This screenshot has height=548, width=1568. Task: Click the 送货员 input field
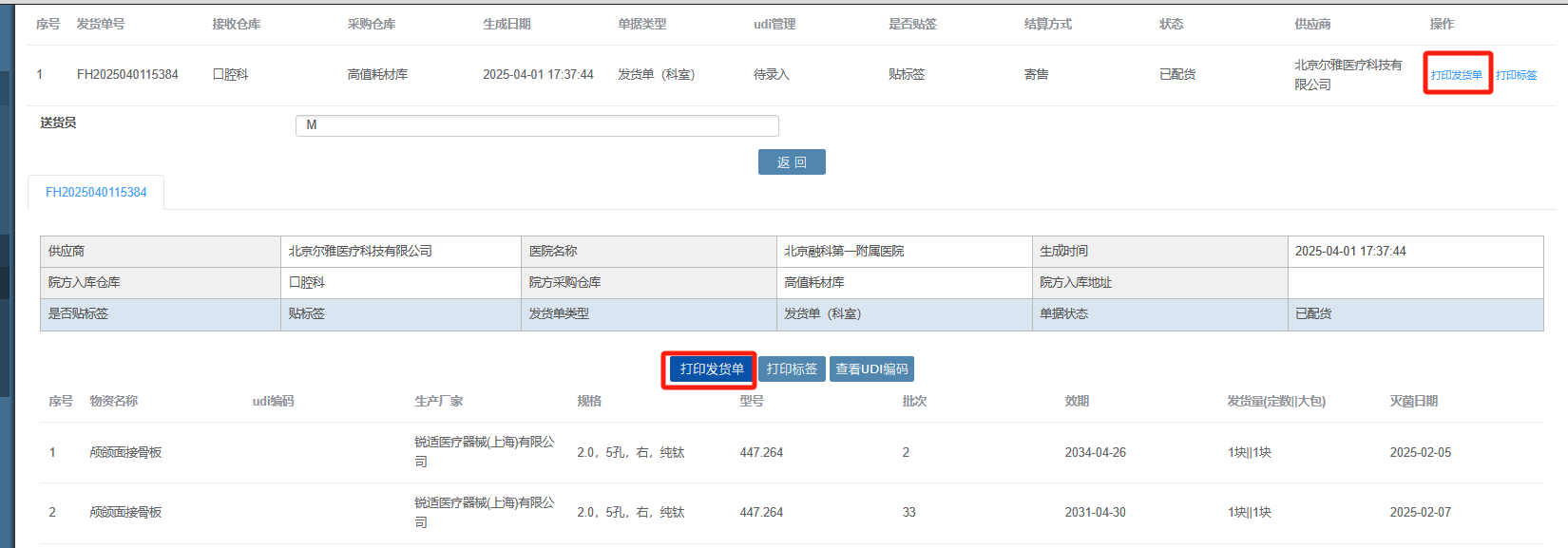click(537, 125)
